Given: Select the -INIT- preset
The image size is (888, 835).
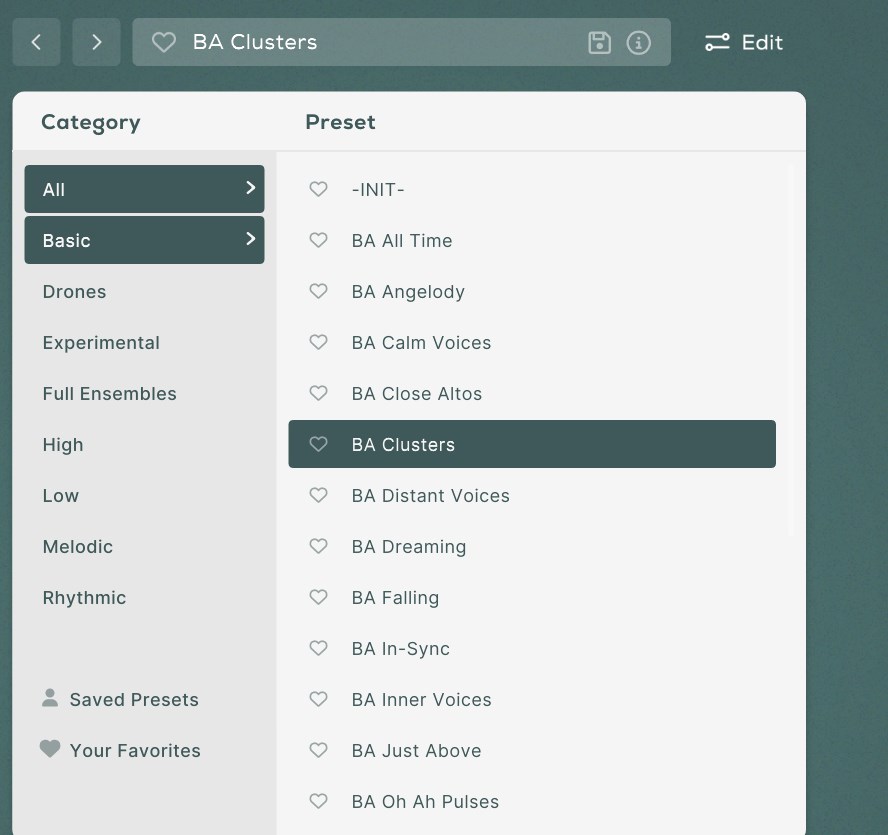Looking at the screenshot, I should coord(378,189).
